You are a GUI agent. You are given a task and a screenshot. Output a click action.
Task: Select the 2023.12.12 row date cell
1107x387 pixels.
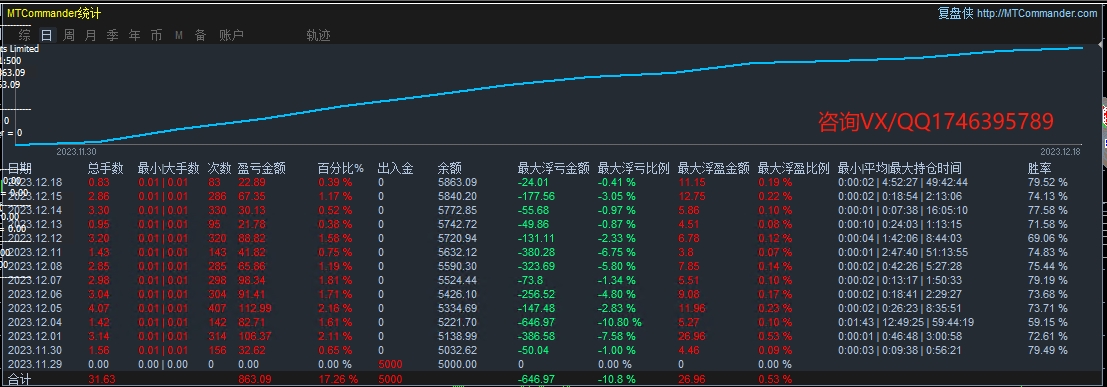35,238
